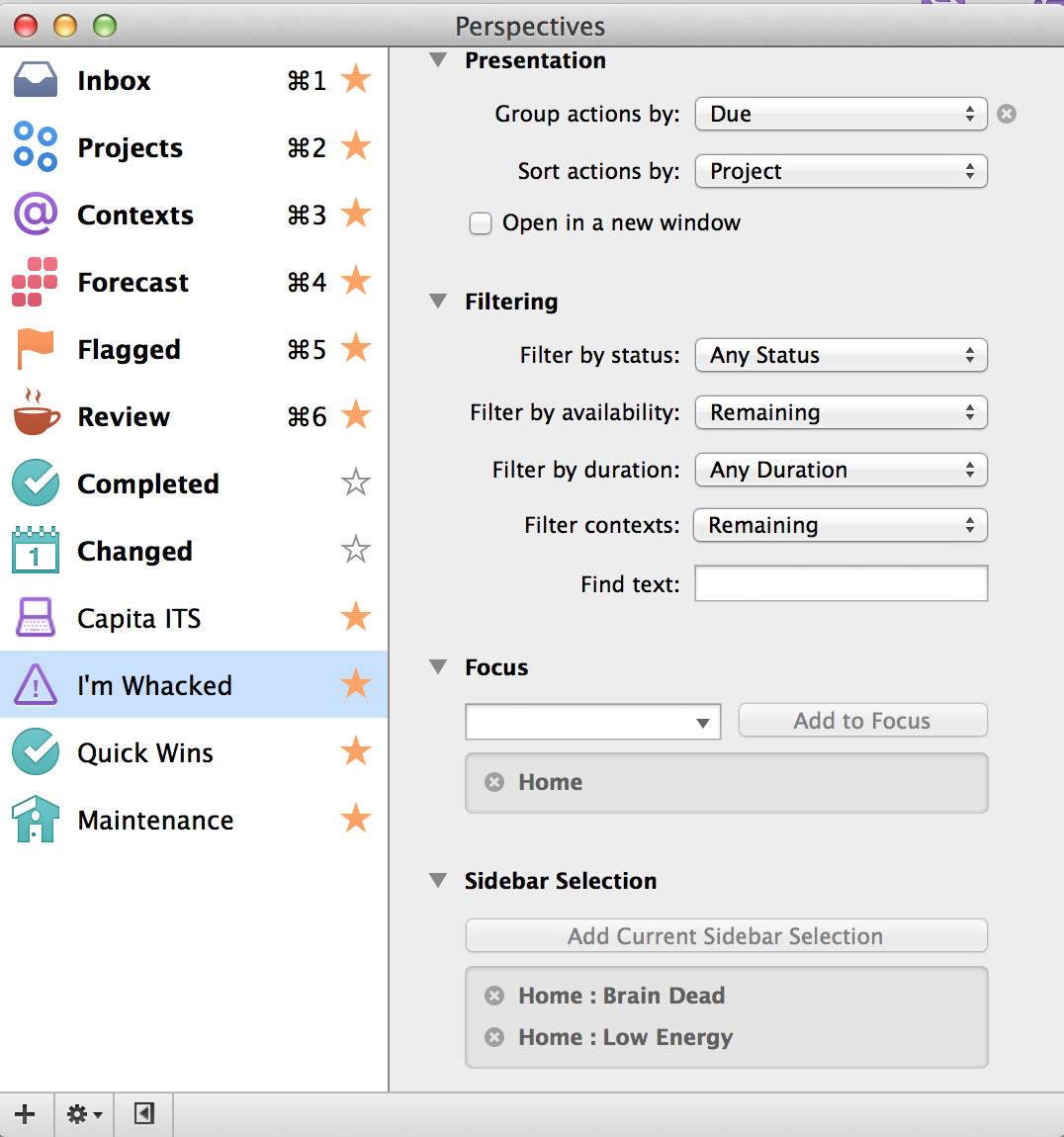Remove Home from Focus list
The width and height of the screenshot is (1064, 1137).
pos(494,782)
